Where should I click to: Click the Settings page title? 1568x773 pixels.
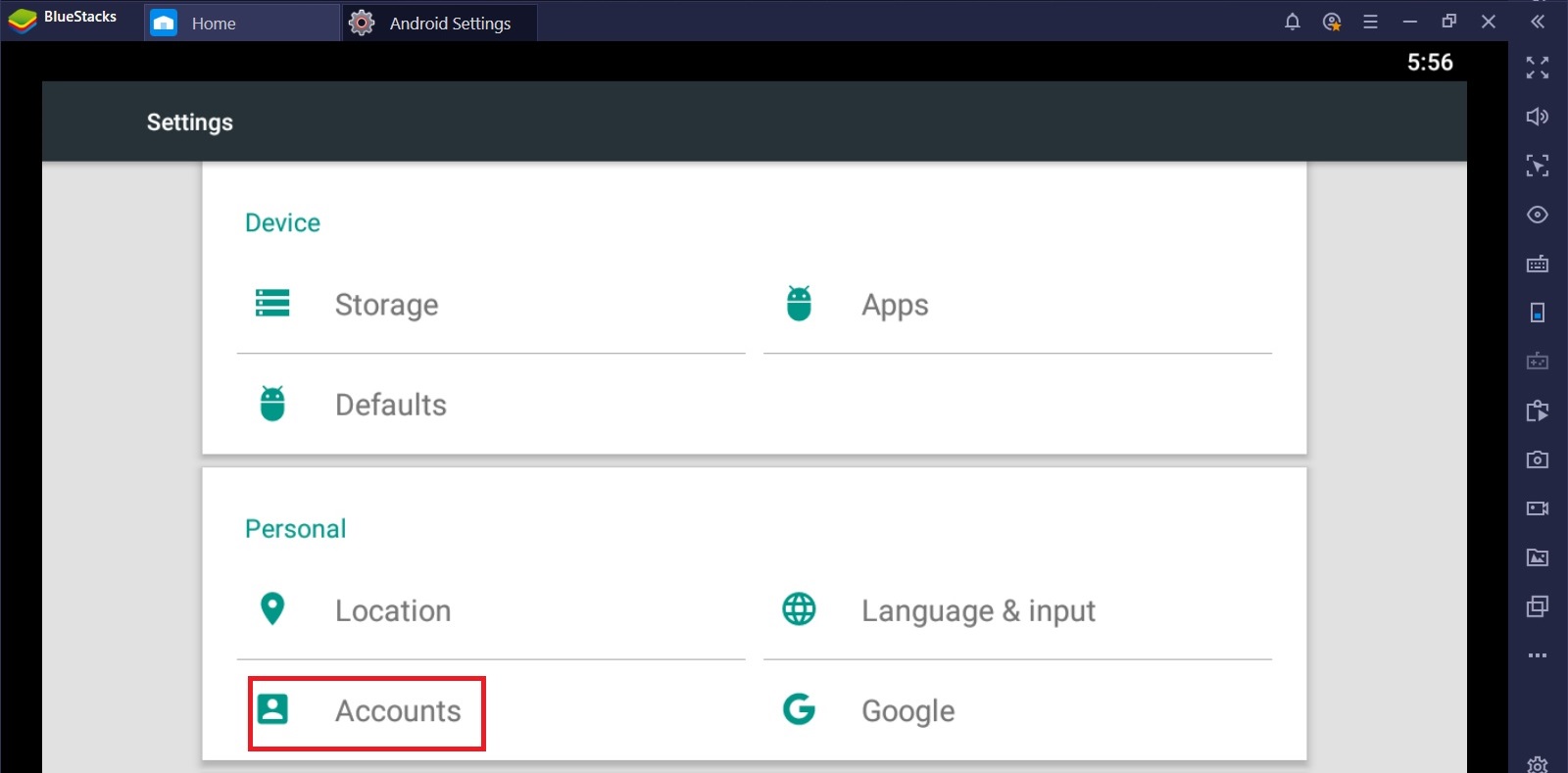[190, 122]
